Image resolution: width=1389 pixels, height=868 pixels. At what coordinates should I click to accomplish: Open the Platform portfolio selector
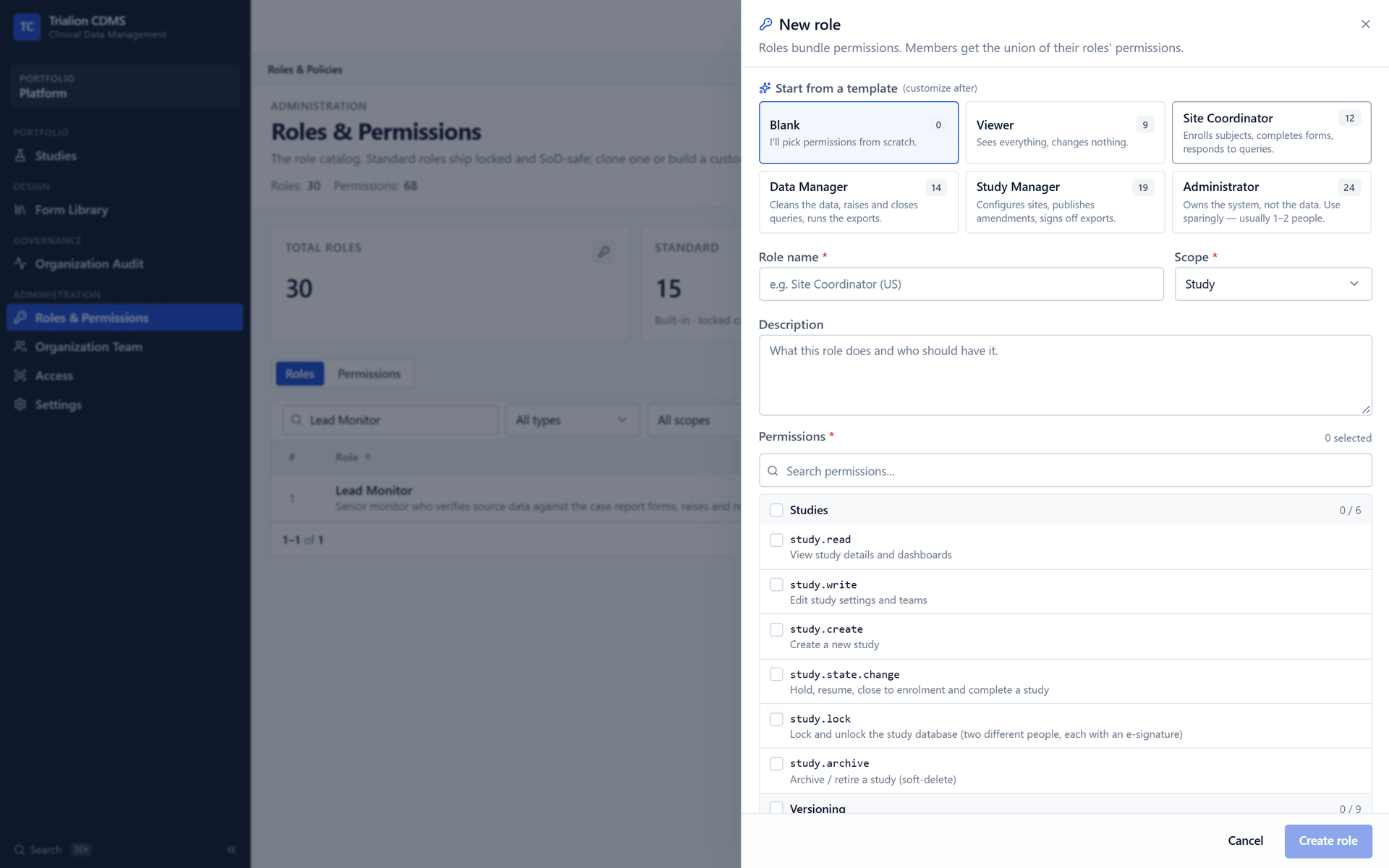coord(125,86)
